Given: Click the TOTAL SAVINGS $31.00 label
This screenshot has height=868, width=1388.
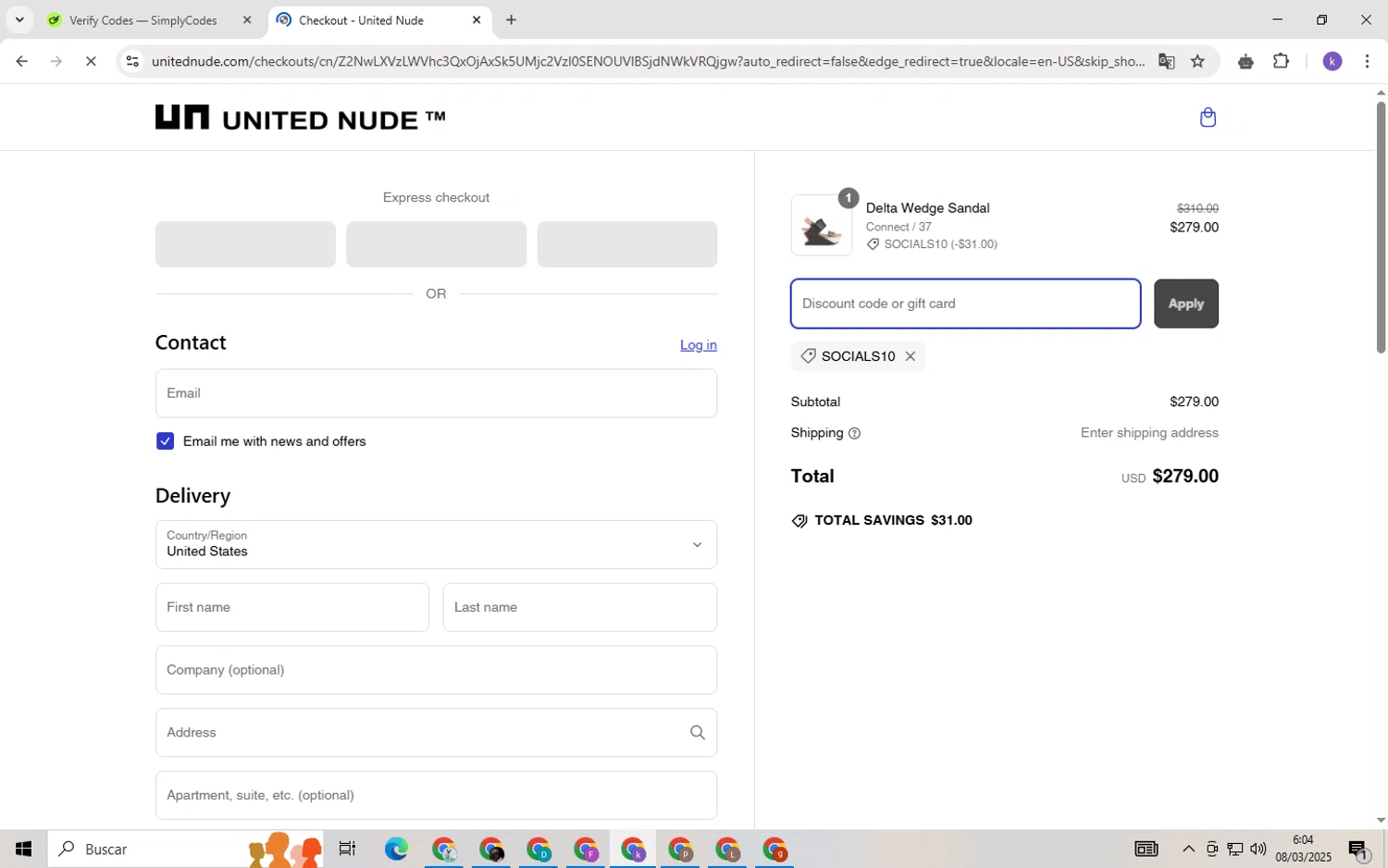Looking at the screenshot, I should (x=882, y=521).
